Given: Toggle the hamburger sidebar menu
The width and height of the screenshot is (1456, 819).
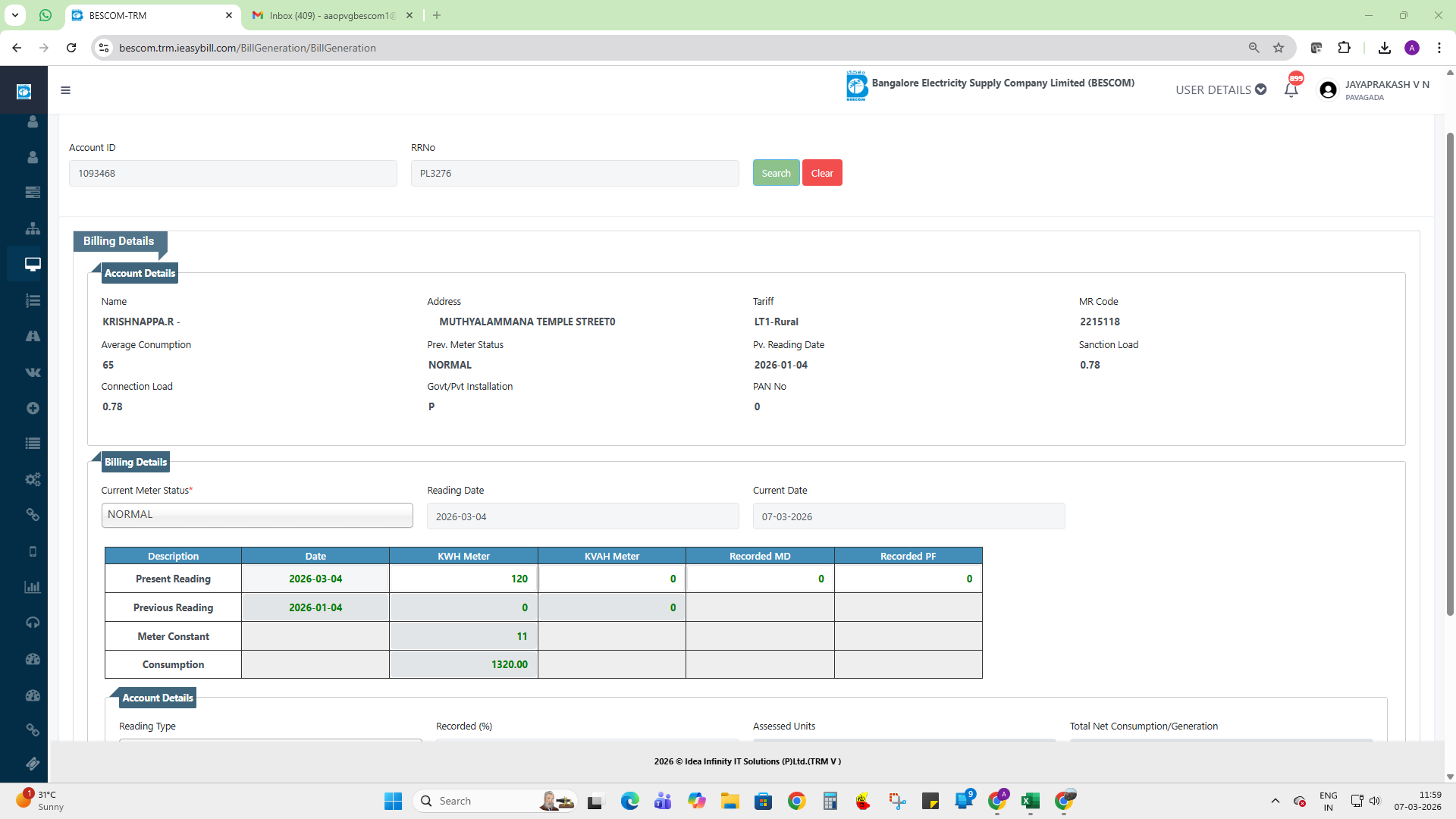Looking at the screenshot, I should [66, 90].
